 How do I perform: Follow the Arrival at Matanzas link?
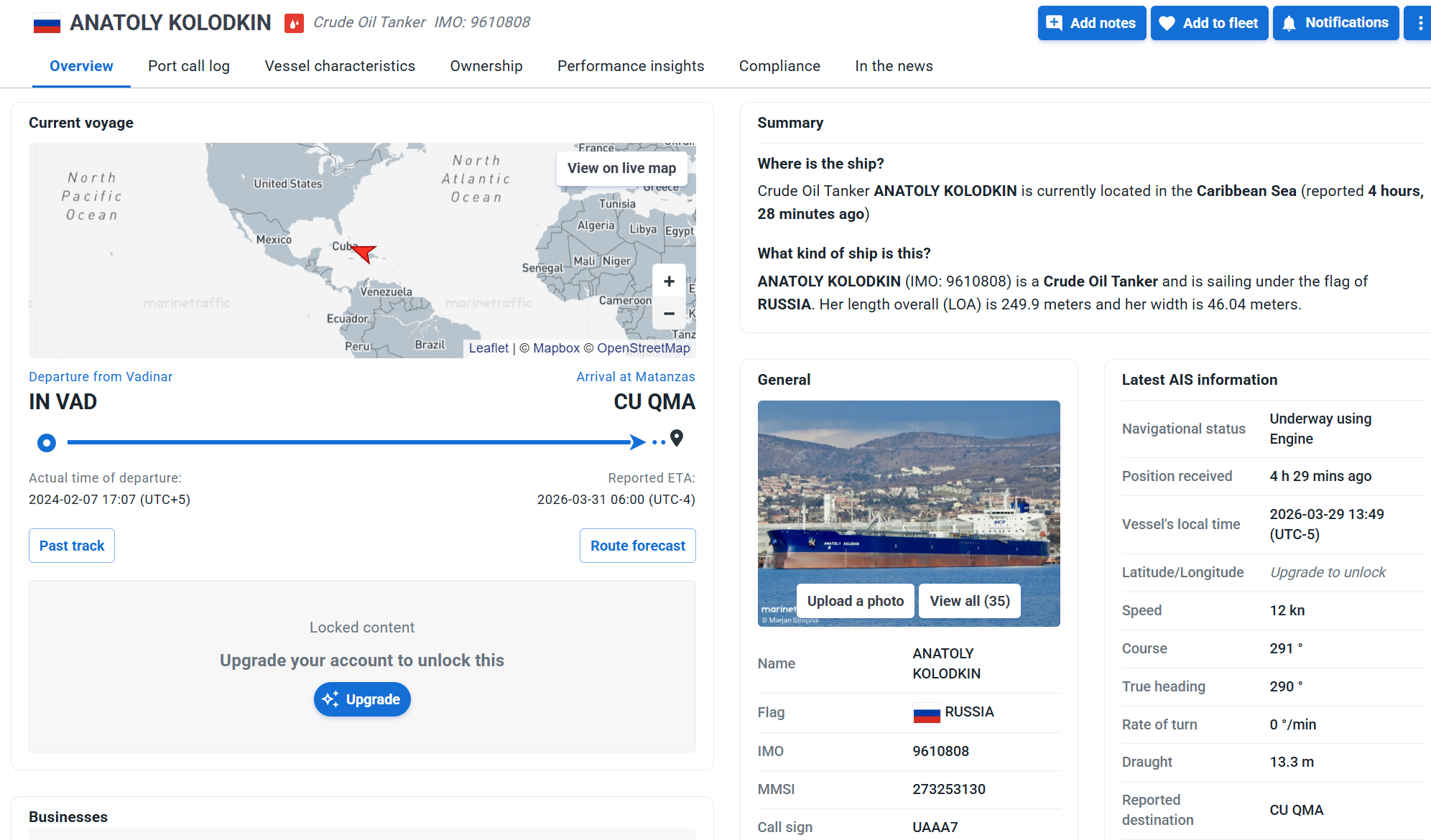[x=635, y=377]
